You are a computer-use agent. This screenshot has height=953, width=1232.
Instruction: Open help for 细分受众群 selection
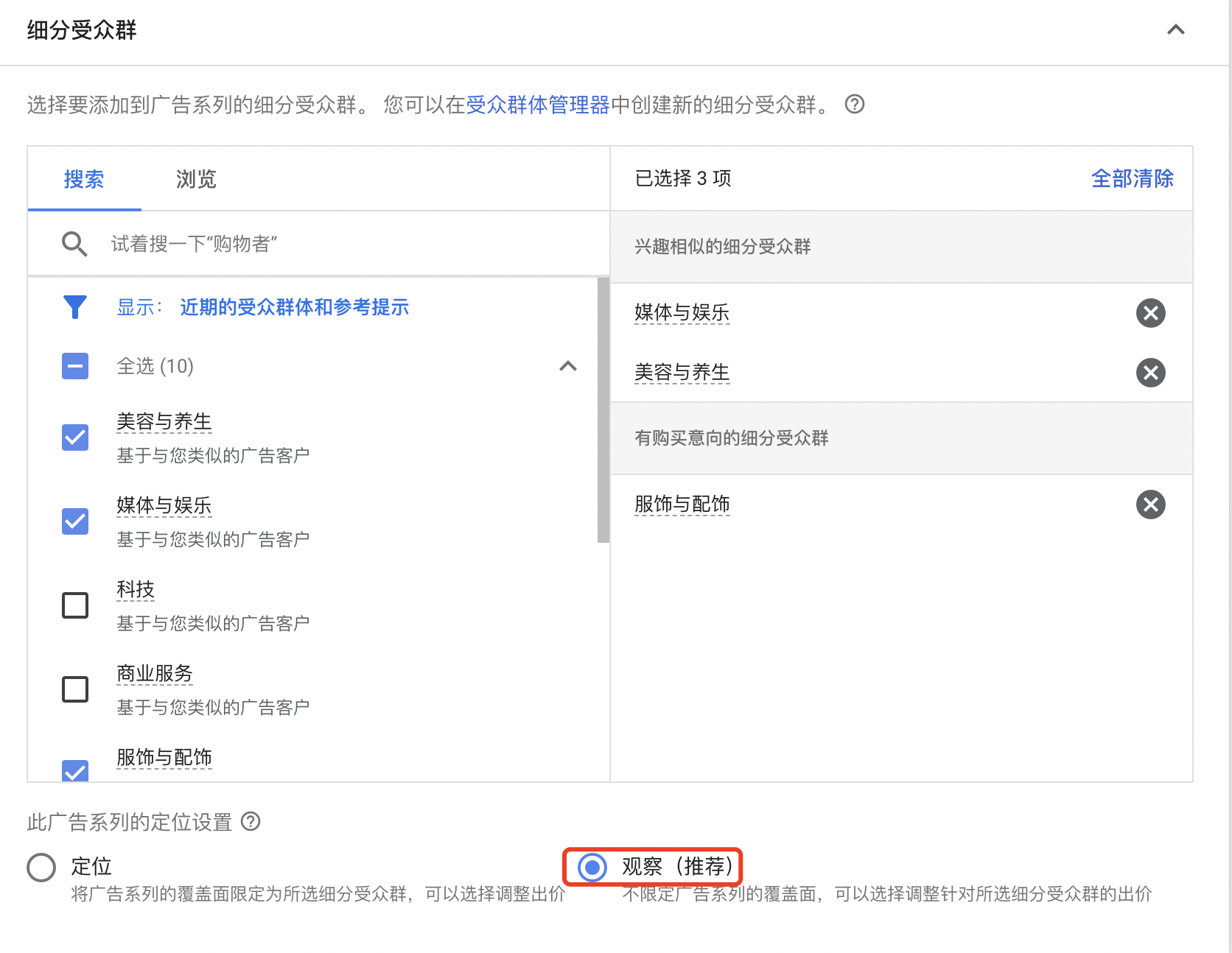click(x=855, y=105)
